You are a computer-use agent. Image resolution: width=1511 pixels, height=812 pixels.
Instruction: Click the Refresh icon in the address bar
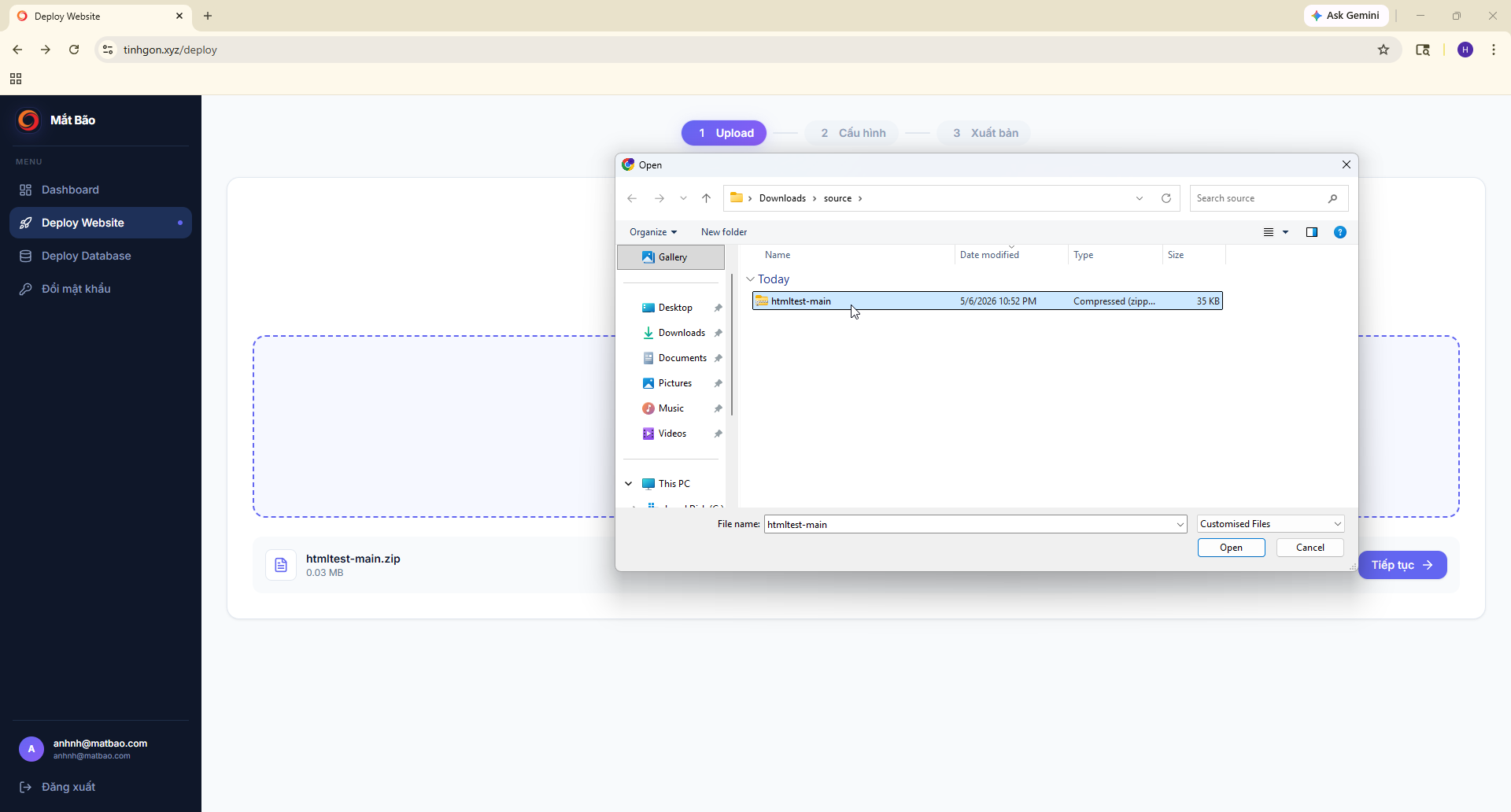[1166, 198]
